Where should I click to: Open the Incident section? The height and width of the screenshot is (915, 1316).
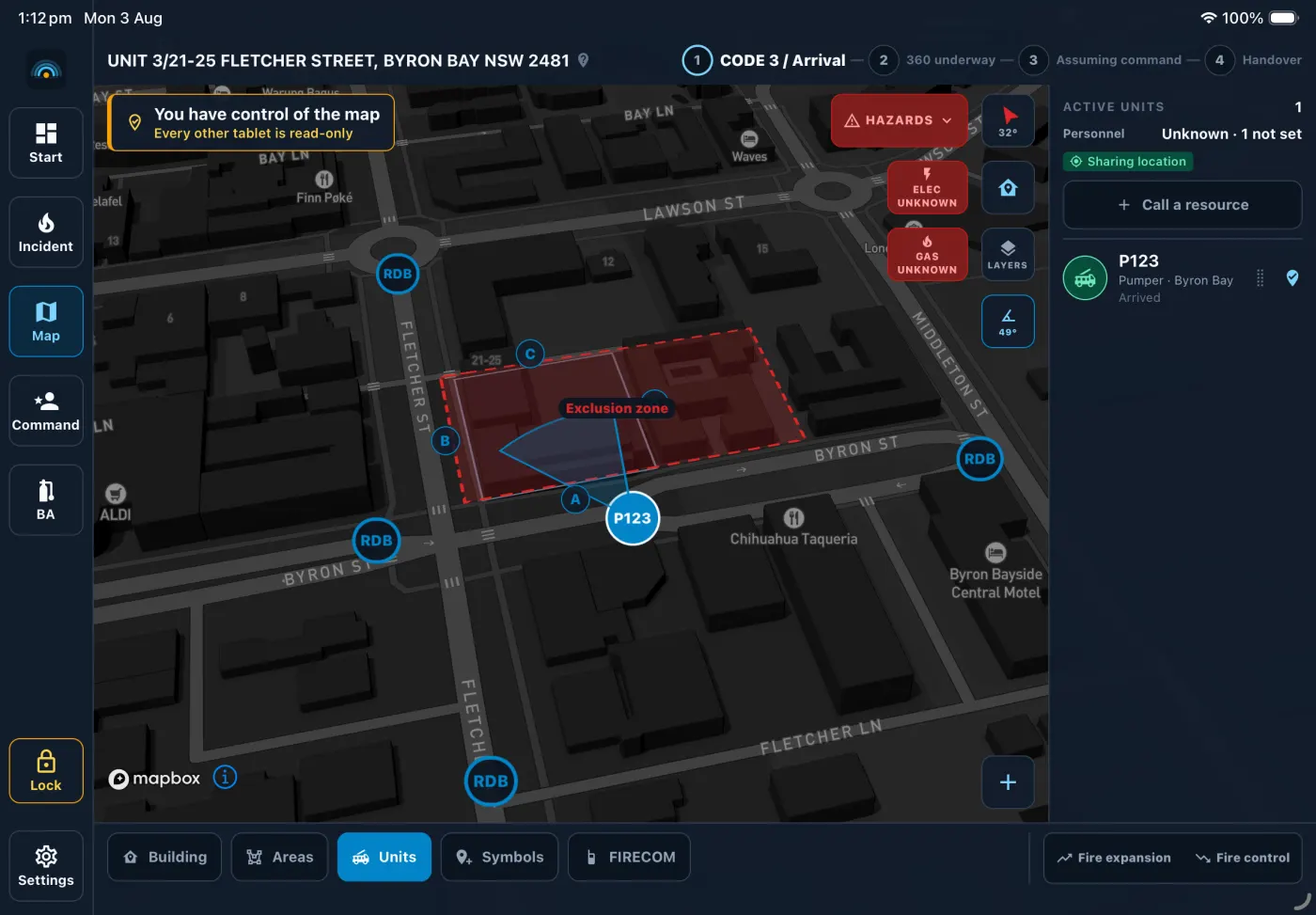(46, 232)
